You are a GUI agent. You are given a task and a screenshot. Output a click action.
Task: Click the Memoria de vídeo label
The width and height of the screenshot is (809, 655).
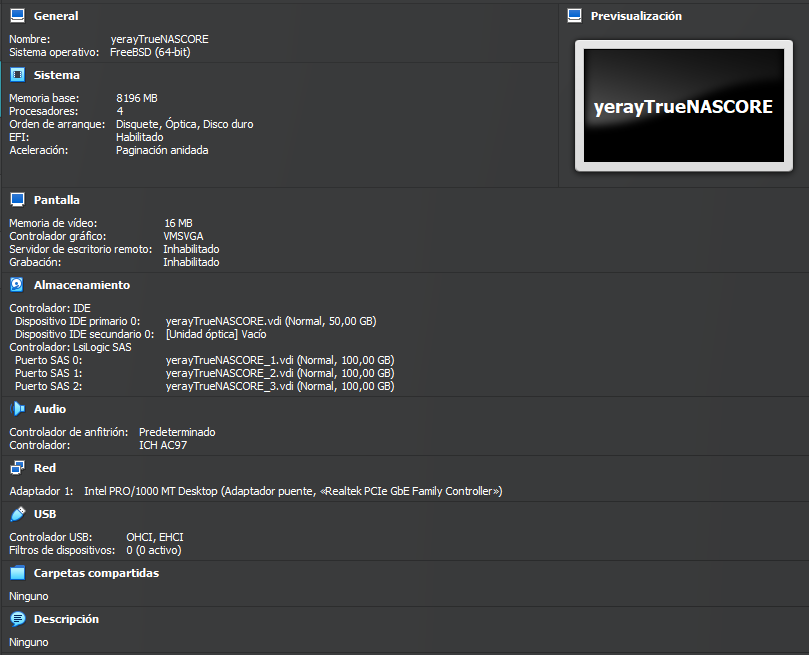pyautogui.click(x=53, y=223)
